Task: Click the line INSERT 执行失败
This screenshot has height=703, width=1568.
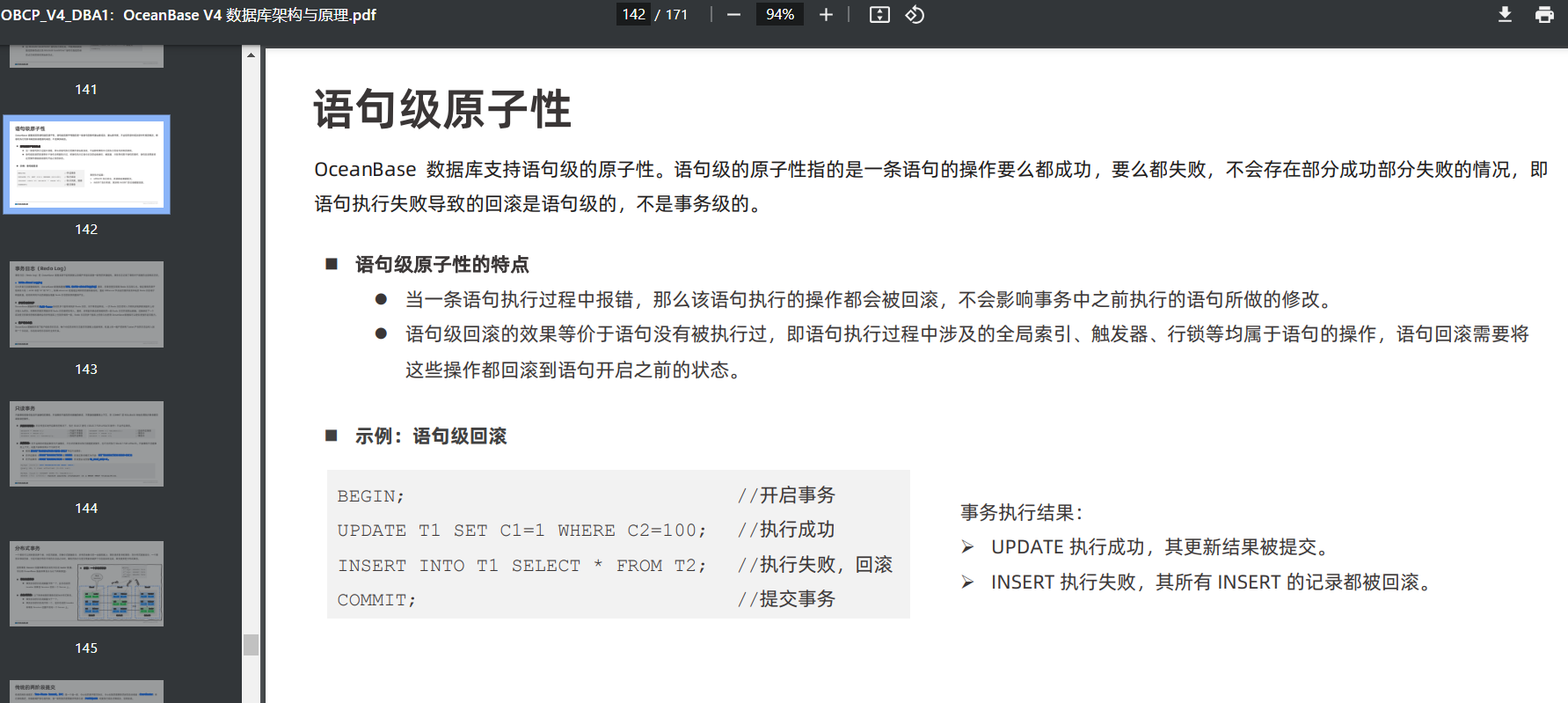Action: pyautogui.click(x=1212, y=582)
